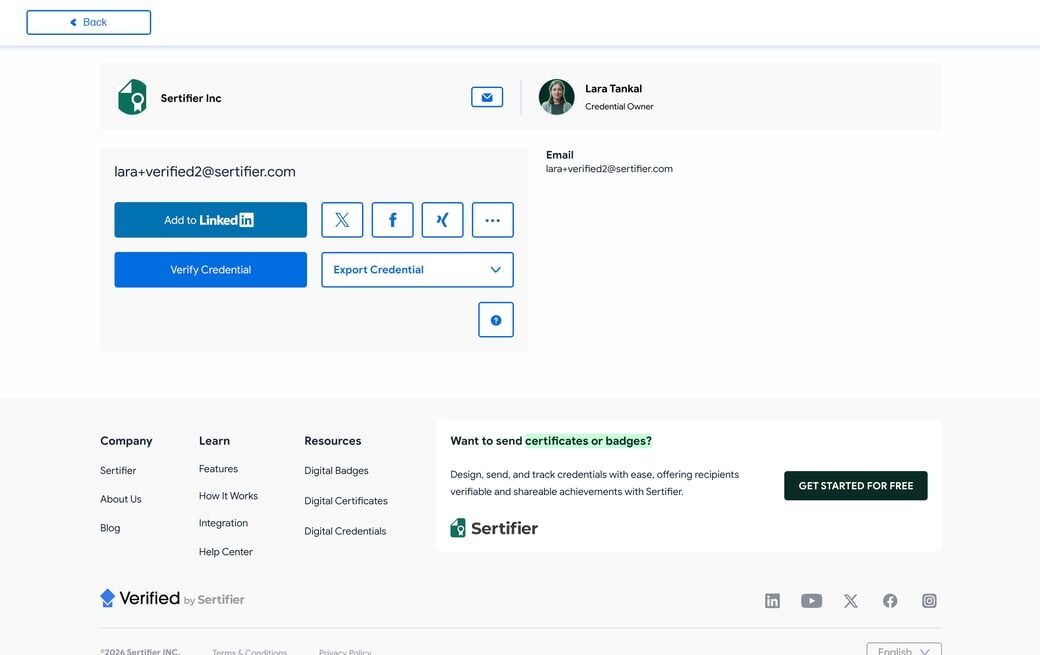Open the How It Works link

228,496
